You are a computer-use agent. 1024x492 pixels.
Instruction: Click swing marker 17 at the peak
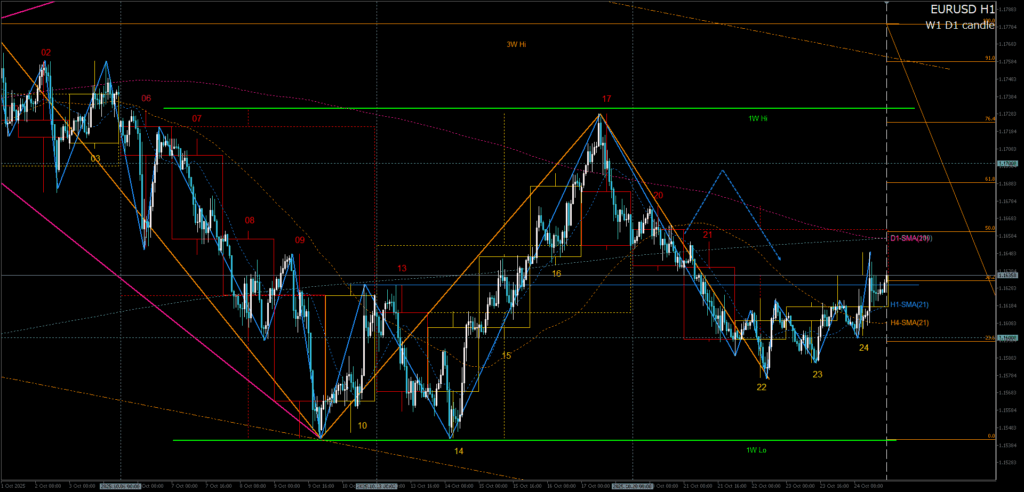606,99
